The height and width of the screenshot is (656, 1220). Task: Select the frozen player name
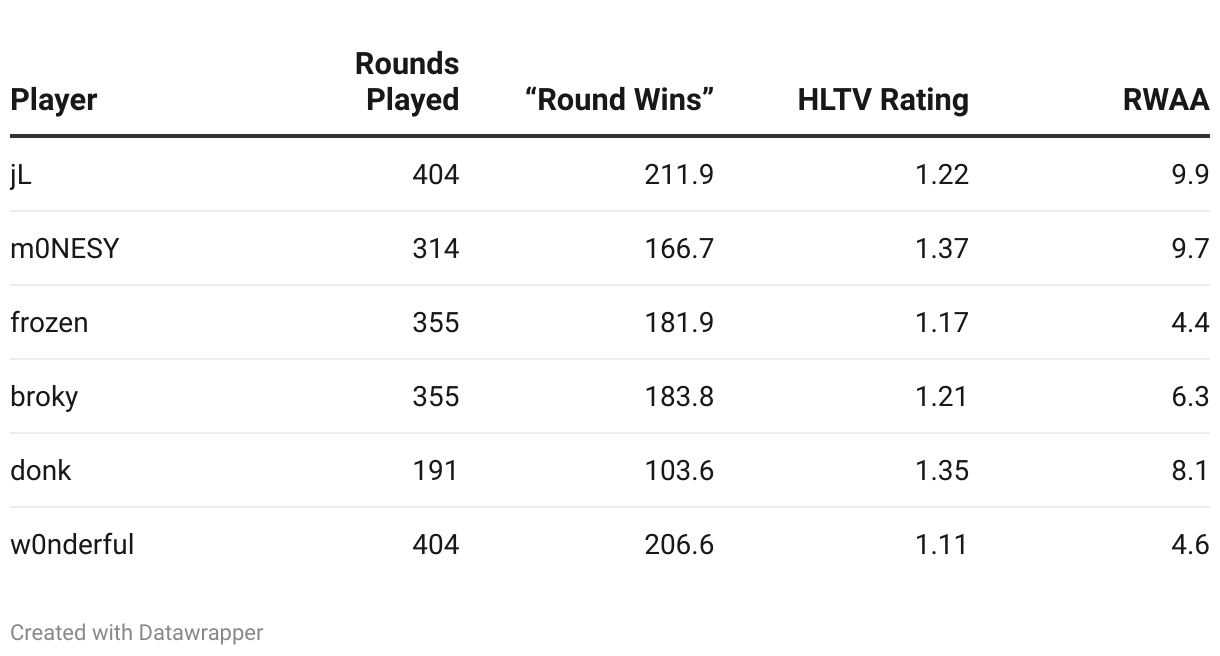[x=49, y=322]
